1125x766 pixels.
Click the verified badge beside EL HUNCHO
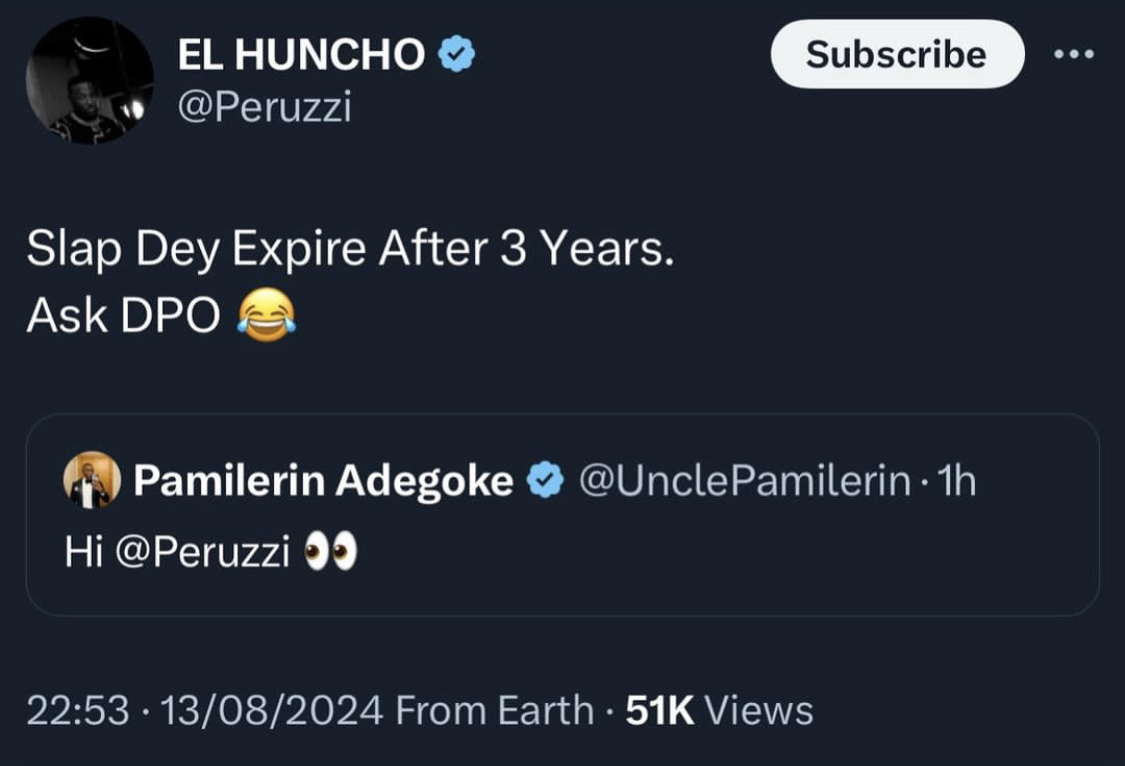coord(457,56)
